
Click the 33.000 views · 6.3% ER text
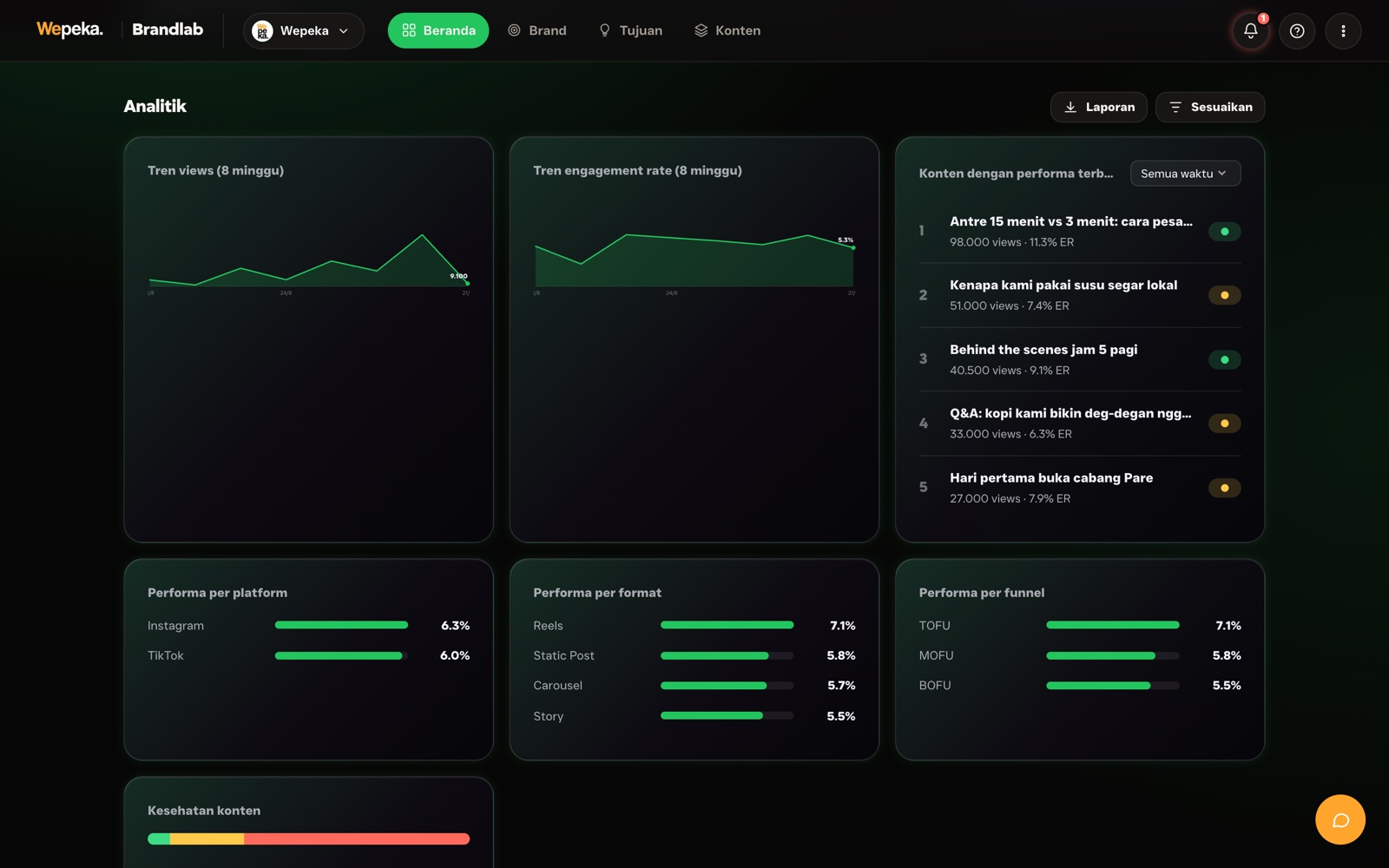pyautogui.click(x=1010, y=434)
